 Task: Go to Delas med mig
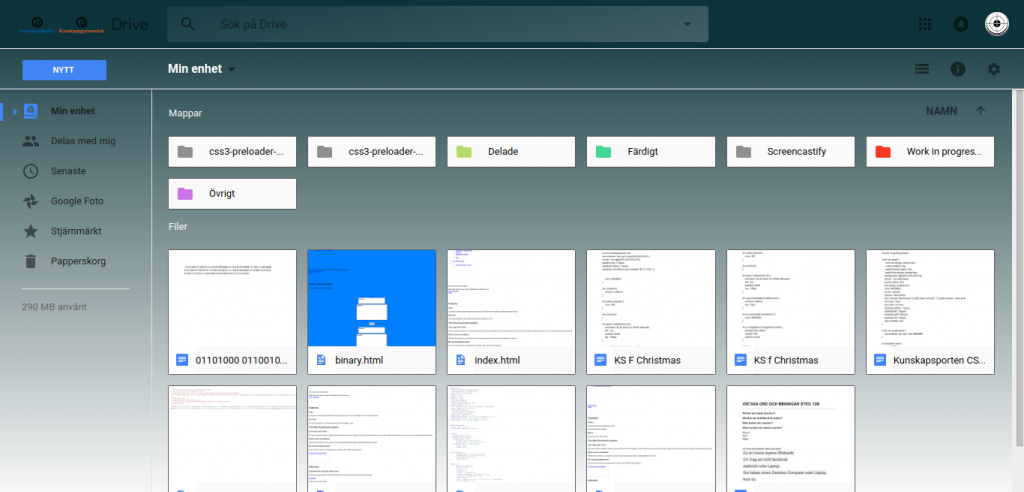(83, 141)
